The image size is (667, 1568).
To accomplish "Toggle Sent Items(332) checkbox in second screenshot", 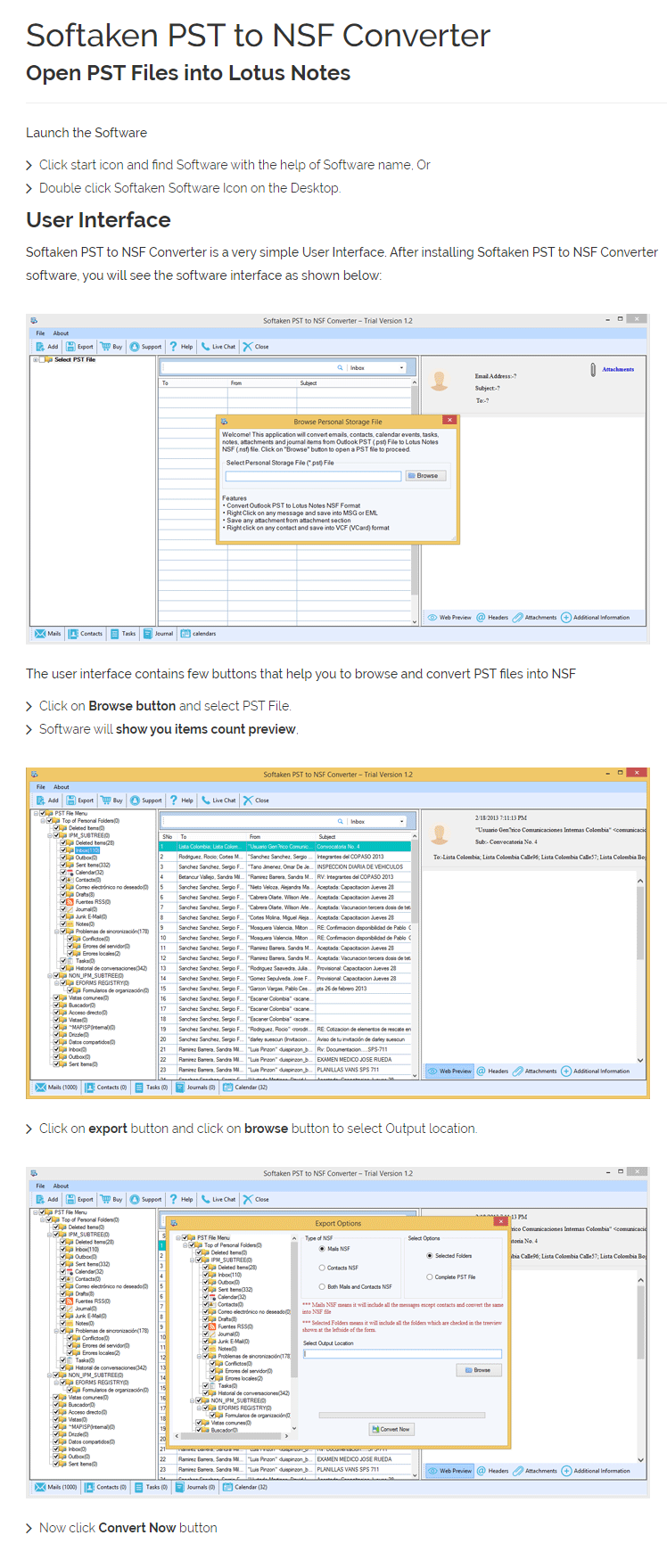I will click(x=64, y=865).
